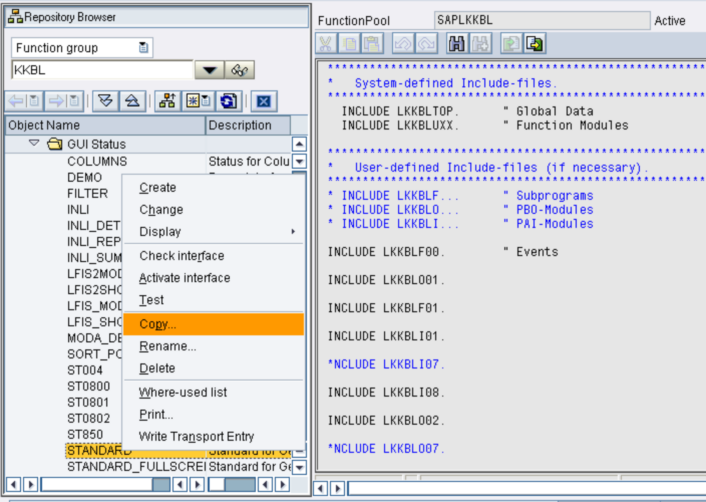Open the KKBL history dropdown arrow
This screenshot has height=502, width=706.
(209, 70)
